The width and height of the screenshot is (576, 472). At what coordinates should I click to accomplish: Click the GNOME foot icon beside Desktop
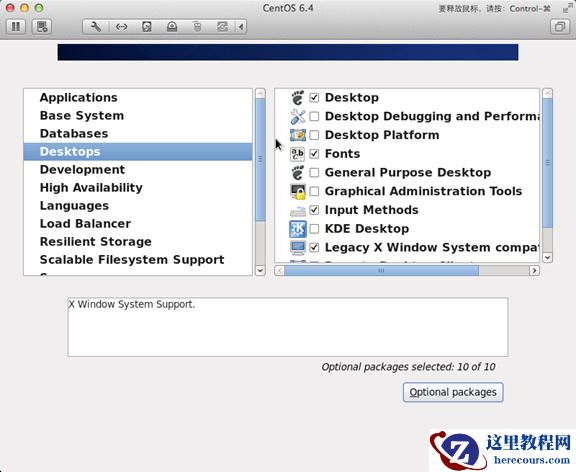(x=298, y=97)
